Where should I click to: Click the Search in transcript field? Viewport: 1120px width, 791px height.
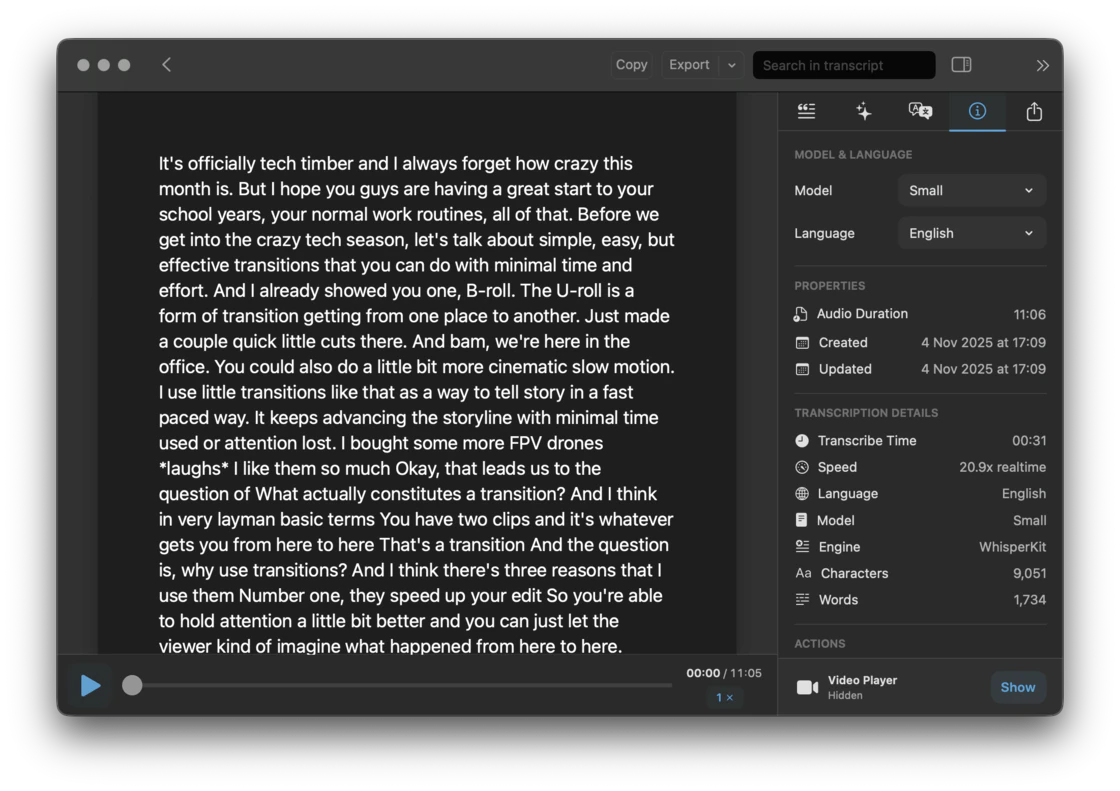843,65
